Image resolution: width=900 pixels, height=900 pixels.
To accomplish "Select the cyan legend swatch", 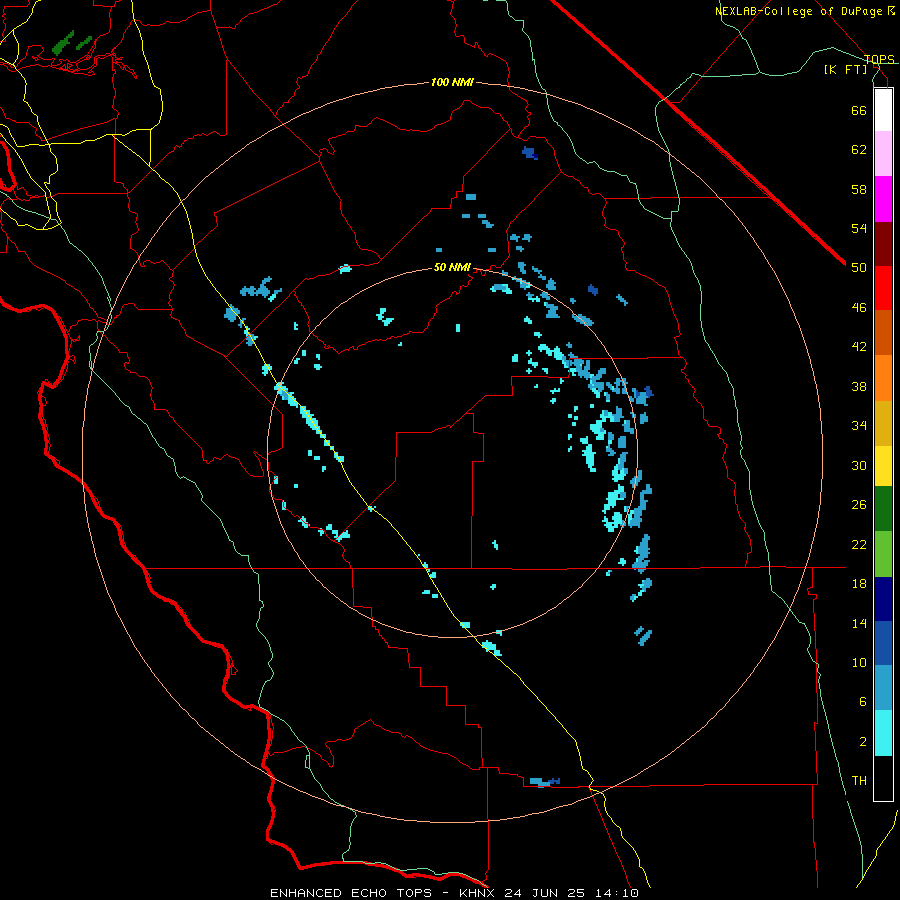I will tap(883, 734).
